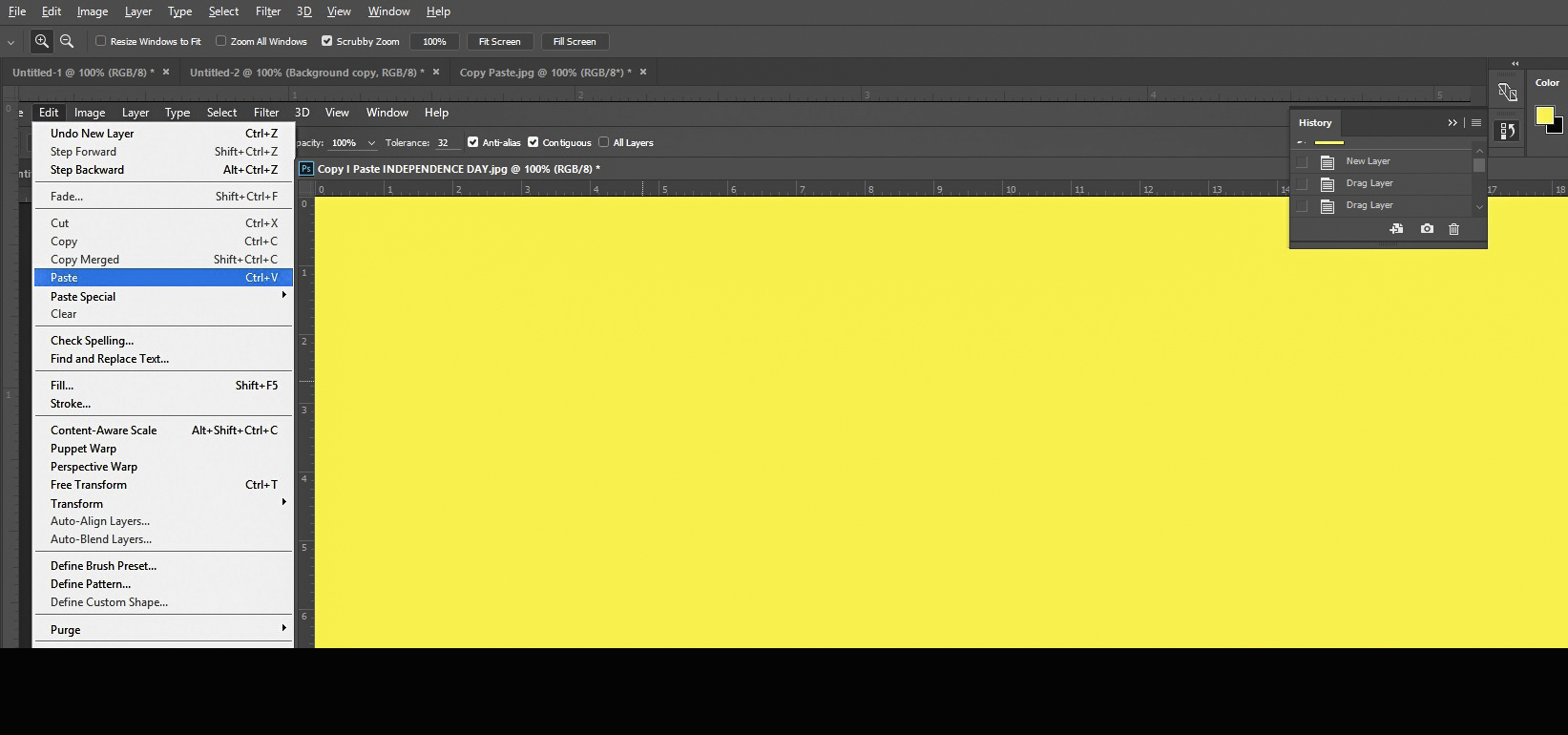Create new snapshot with camera icon
This screenshot has height=735, width=1568.
click(x=1427, y=229)
